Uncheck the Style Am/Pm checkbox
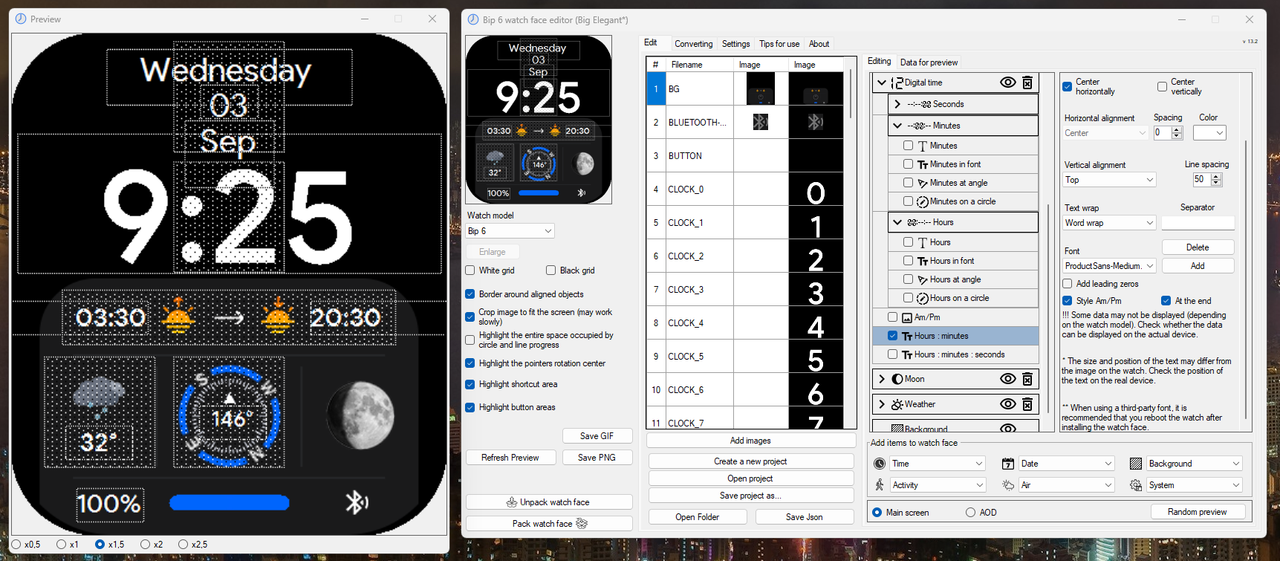 point(1068,300)
